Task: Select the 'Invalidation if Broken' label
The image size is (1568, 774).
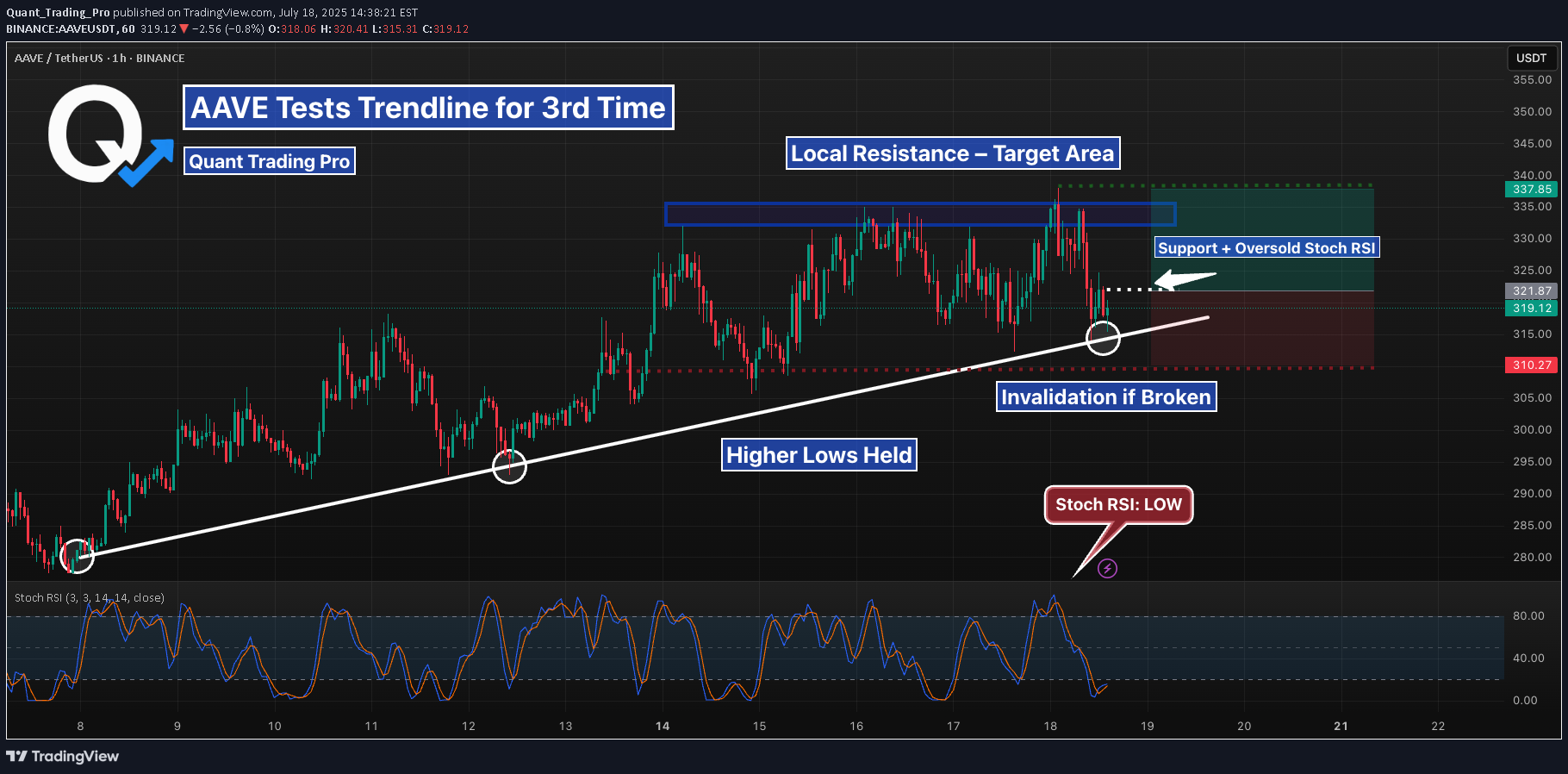Action: [1106, 396]
